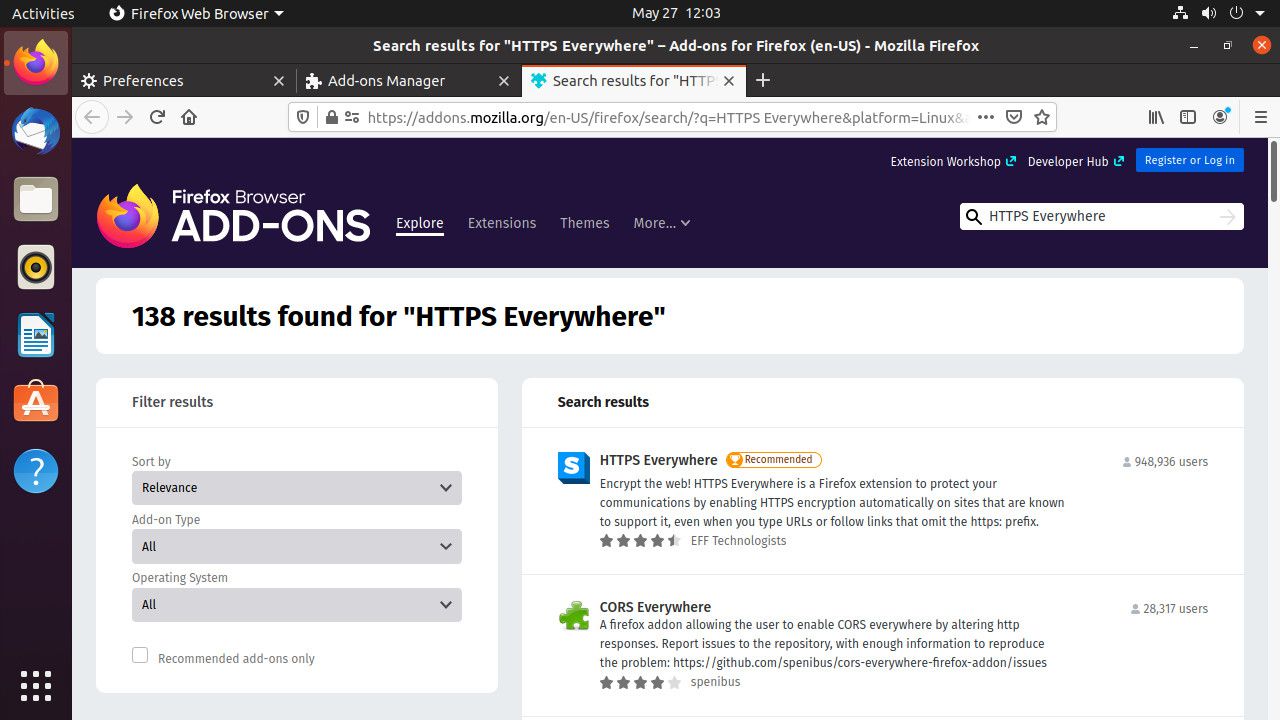Click the add-ons search field
The image size is (1280, 720).
[1100, 217]
